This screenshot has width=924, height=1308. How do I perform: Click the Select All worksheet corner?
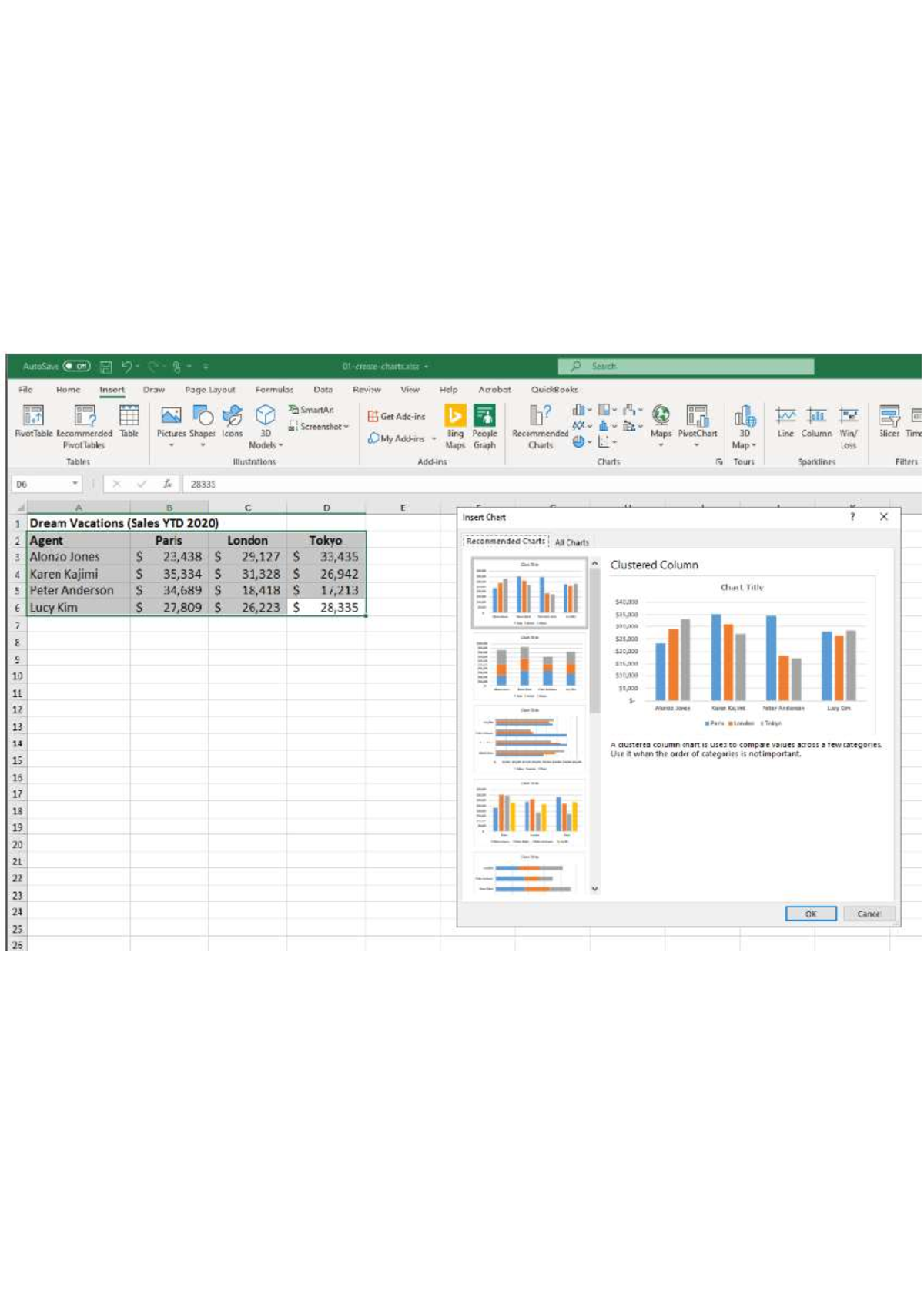pyautogui.click(x=18, y=508)
